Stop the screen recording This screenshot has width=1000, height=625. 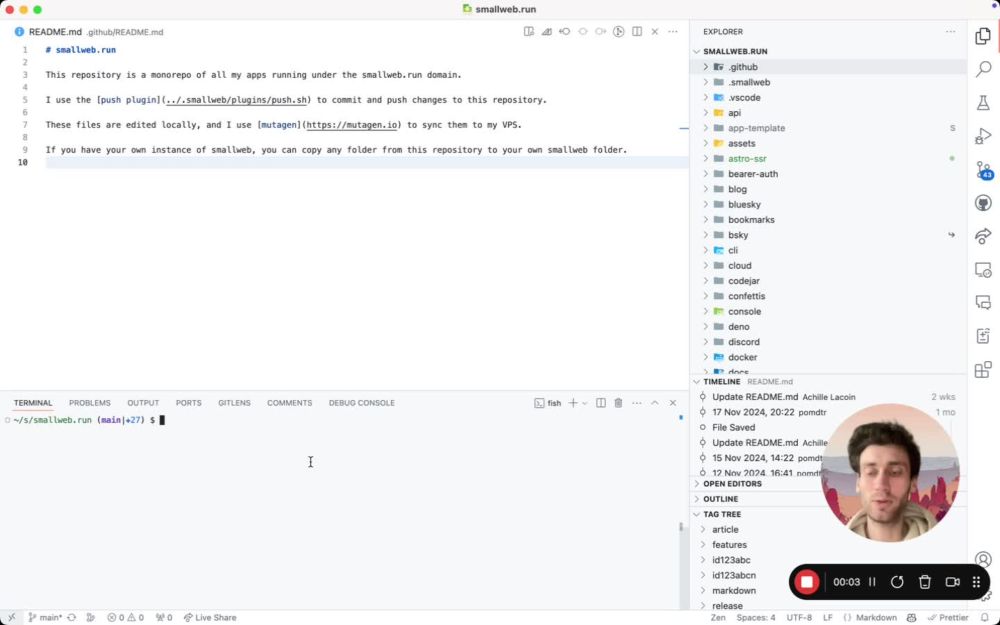(807, 582)
